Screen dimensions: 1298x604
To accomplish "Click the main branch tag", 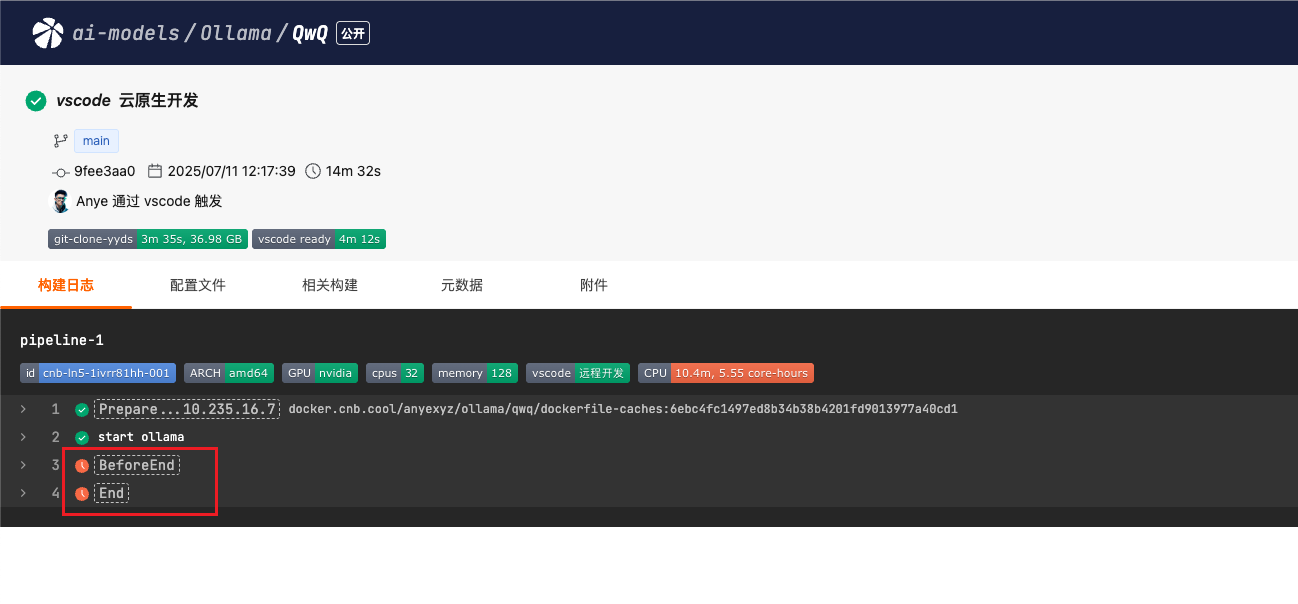I will [x=96, y=141].
